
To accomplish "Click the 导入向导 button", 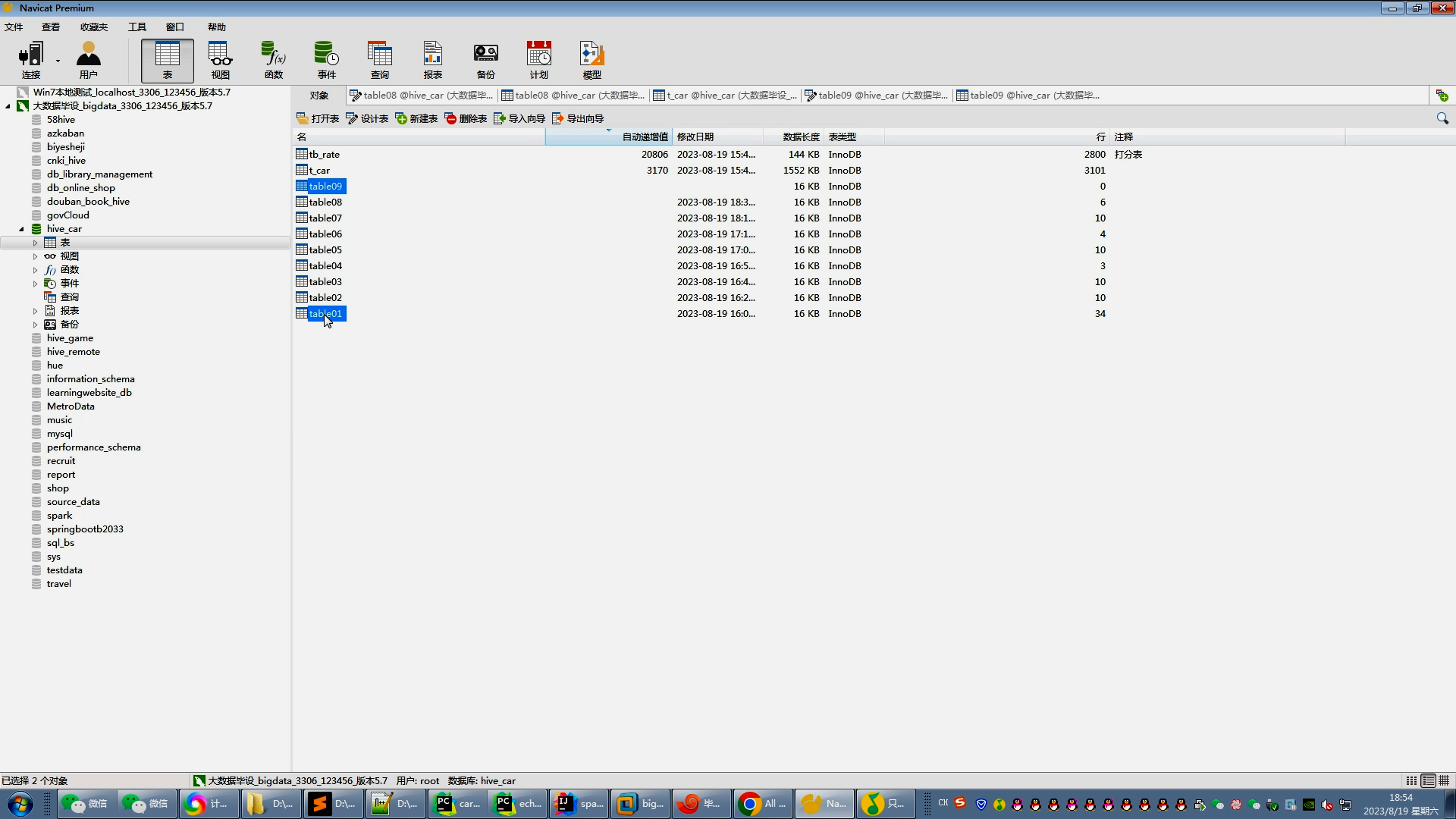I will point(519,118).
